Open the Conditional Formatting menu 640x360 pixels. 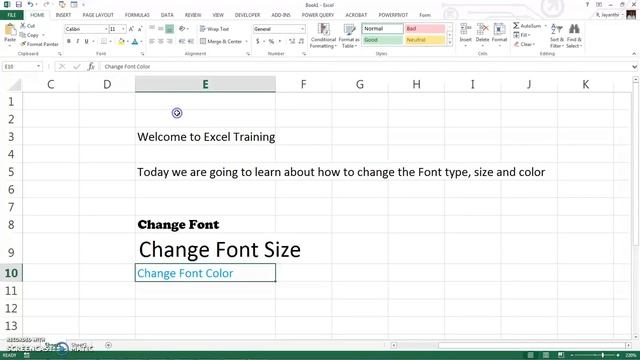click(323, 36)
